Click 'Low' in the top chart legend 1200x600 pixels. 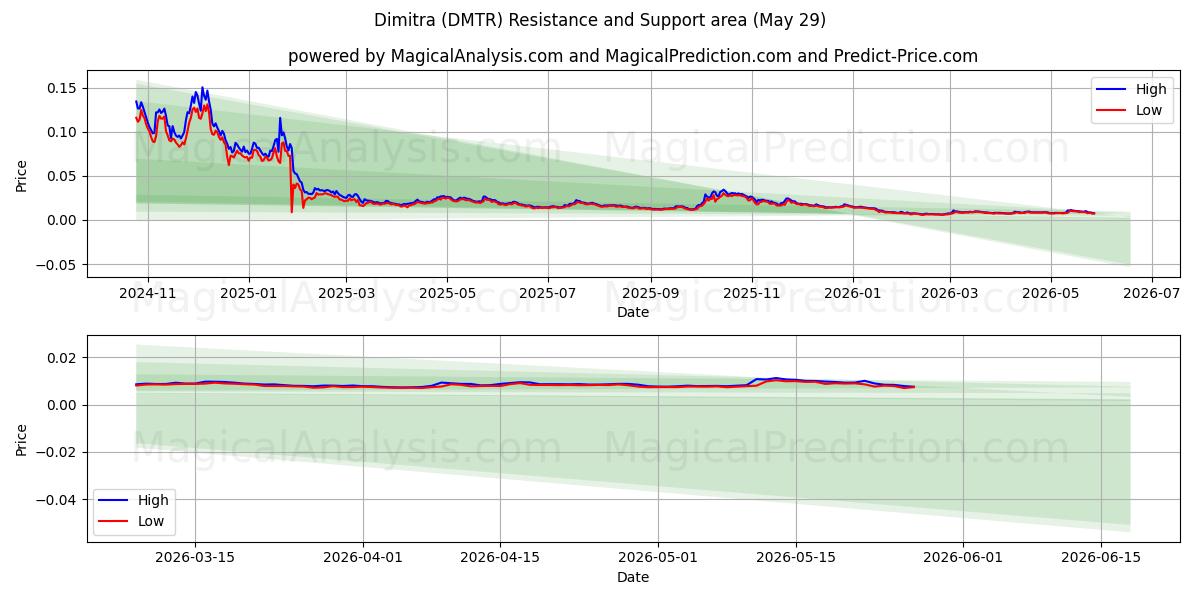click(x=1149, y=110)
